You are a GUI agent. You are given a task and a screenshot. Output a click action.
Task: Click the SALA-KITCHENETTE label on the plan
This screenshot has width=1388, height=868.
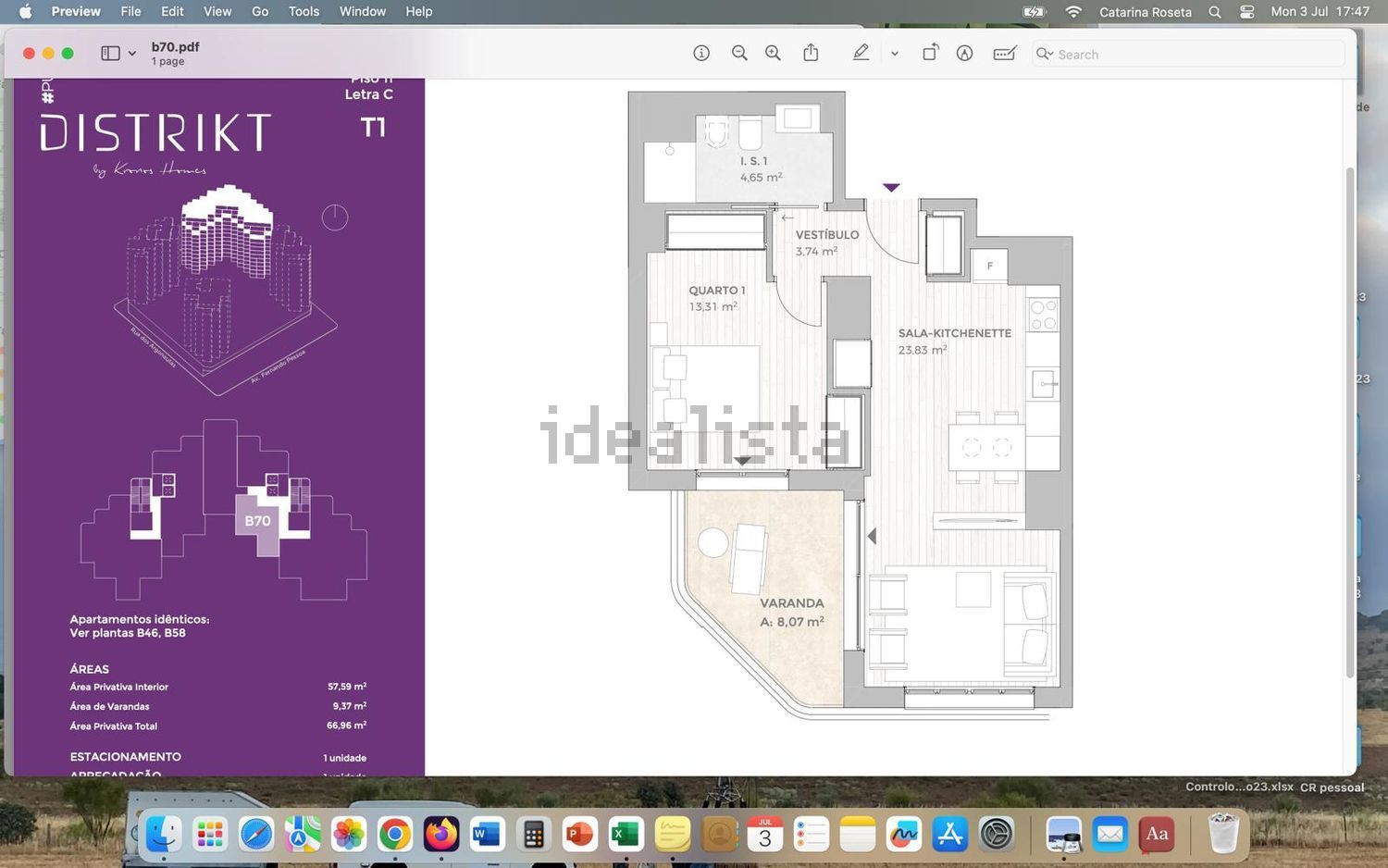tap(955, 333)
